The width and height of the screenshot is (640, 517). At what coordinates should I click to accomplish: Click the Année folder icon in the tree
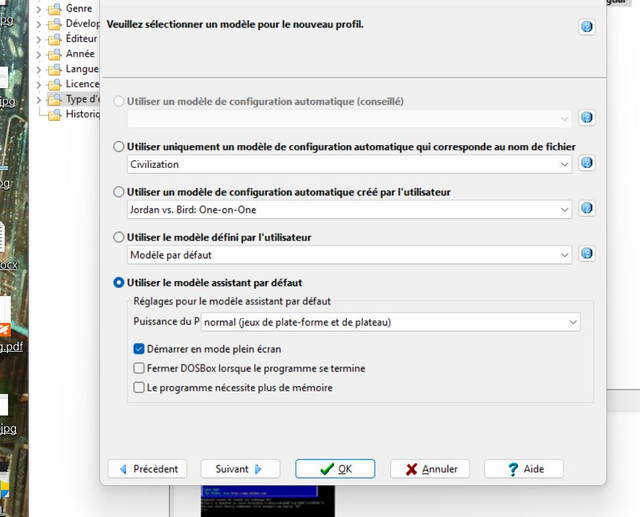pos(54,54)
